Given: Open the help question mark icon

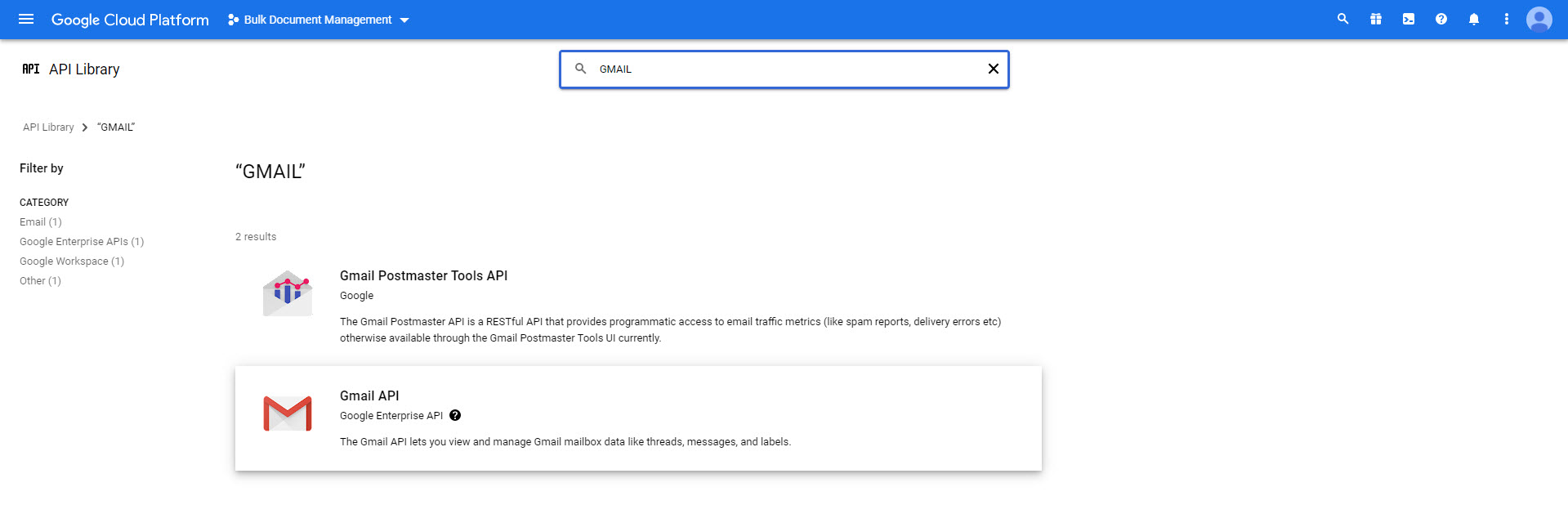Looking at the screenshot, I should pyautogui.click(x=1441, y=19).
